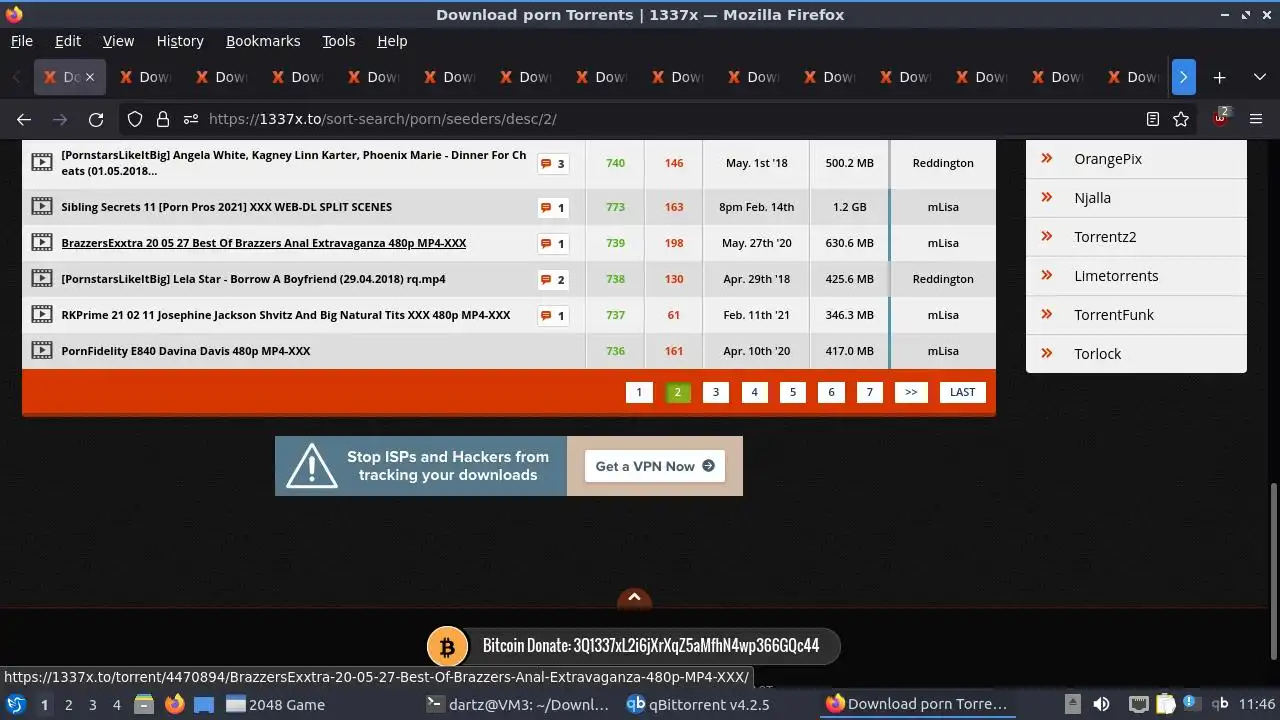This screenshot has width=1280, height=720.
Task: Open the History menu
Action: (180, 41)
